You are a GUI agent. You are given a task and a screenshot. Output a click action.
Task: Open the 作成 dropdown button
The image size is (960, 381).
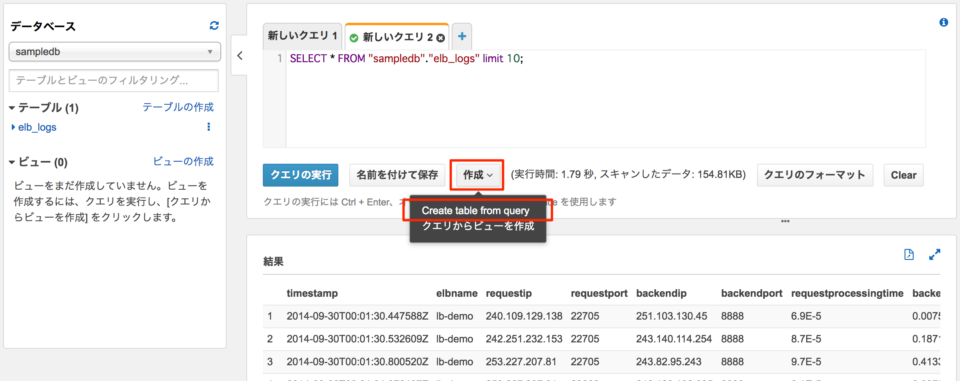click(478, 175)
